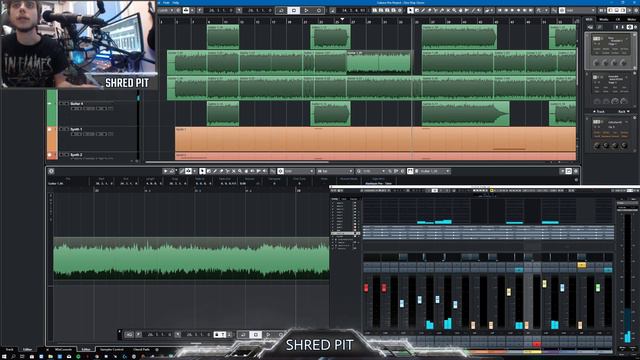Click Play in the lower transport bar
Viewport: 640px width, 360px height.
pyautogui.click(x=268, y=335)
